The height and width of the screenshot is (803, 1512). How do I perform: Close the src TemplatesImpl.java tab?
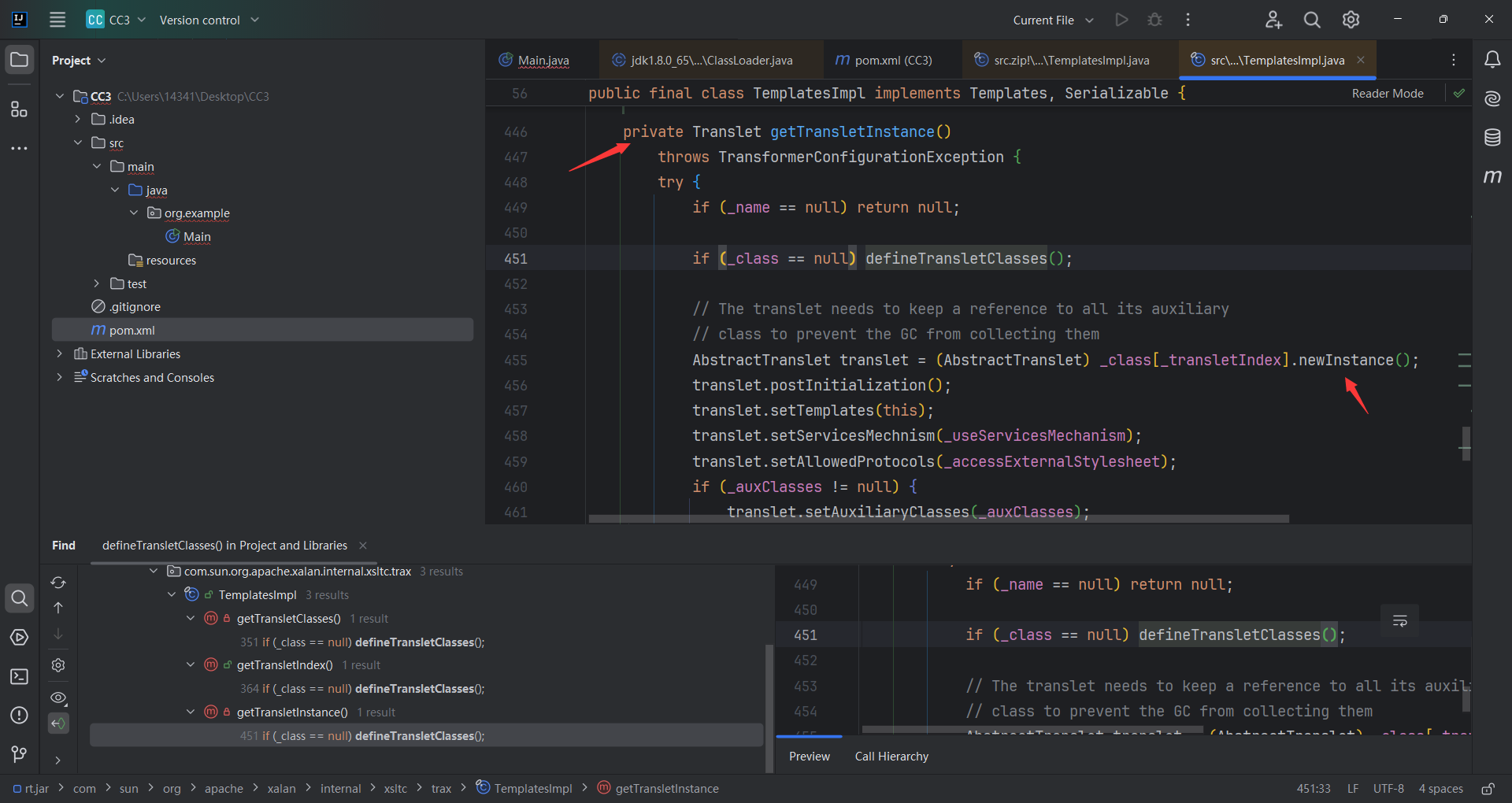(1361, 60)
